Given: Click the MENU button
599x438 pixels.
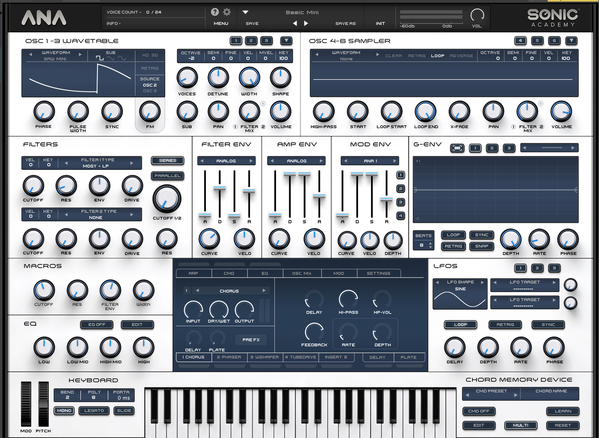Looking at the screenshot, I should click(x=221, y=23).
